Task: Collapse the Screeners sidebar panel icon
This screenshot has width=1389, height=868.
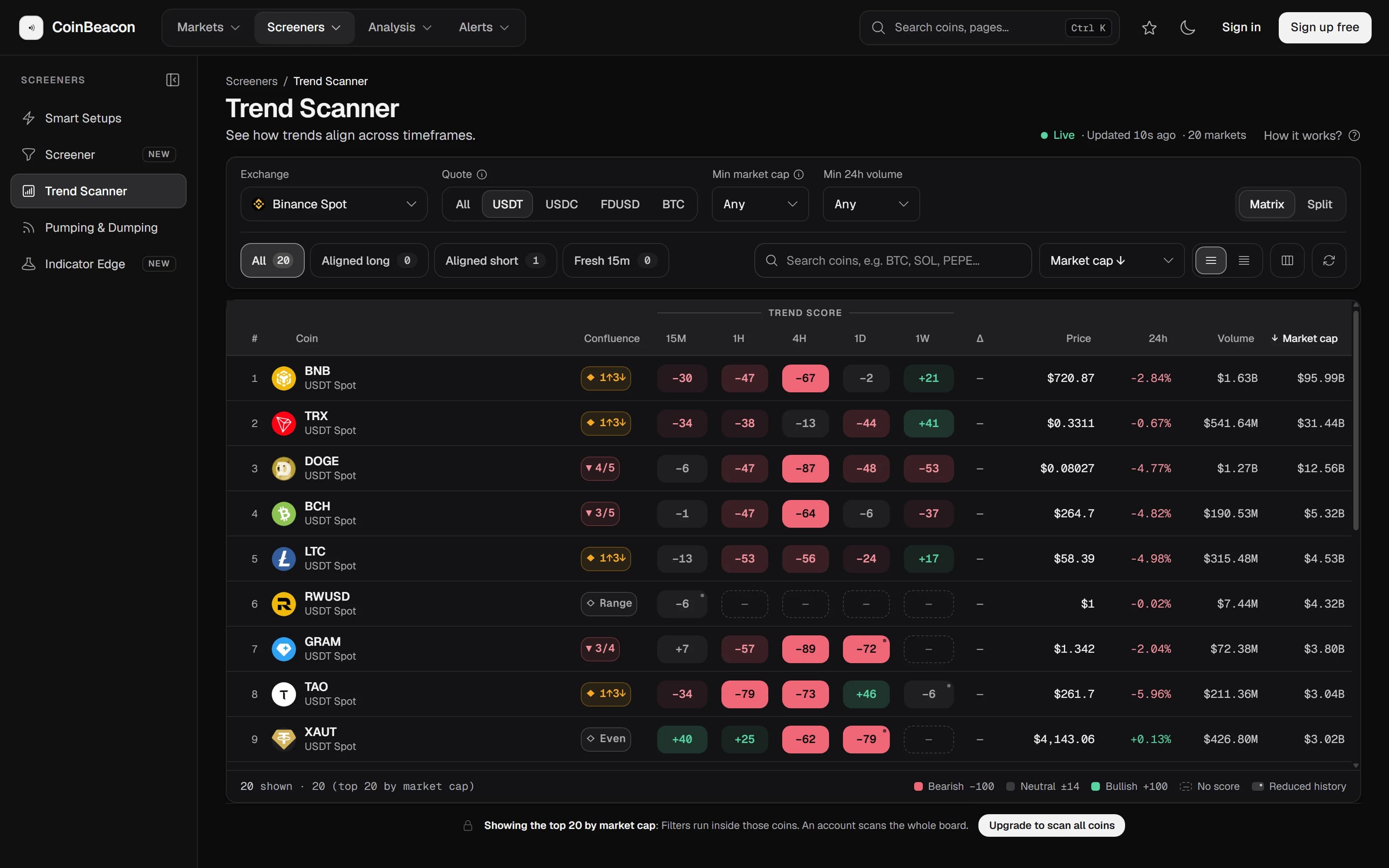Action: click(173, 80)
